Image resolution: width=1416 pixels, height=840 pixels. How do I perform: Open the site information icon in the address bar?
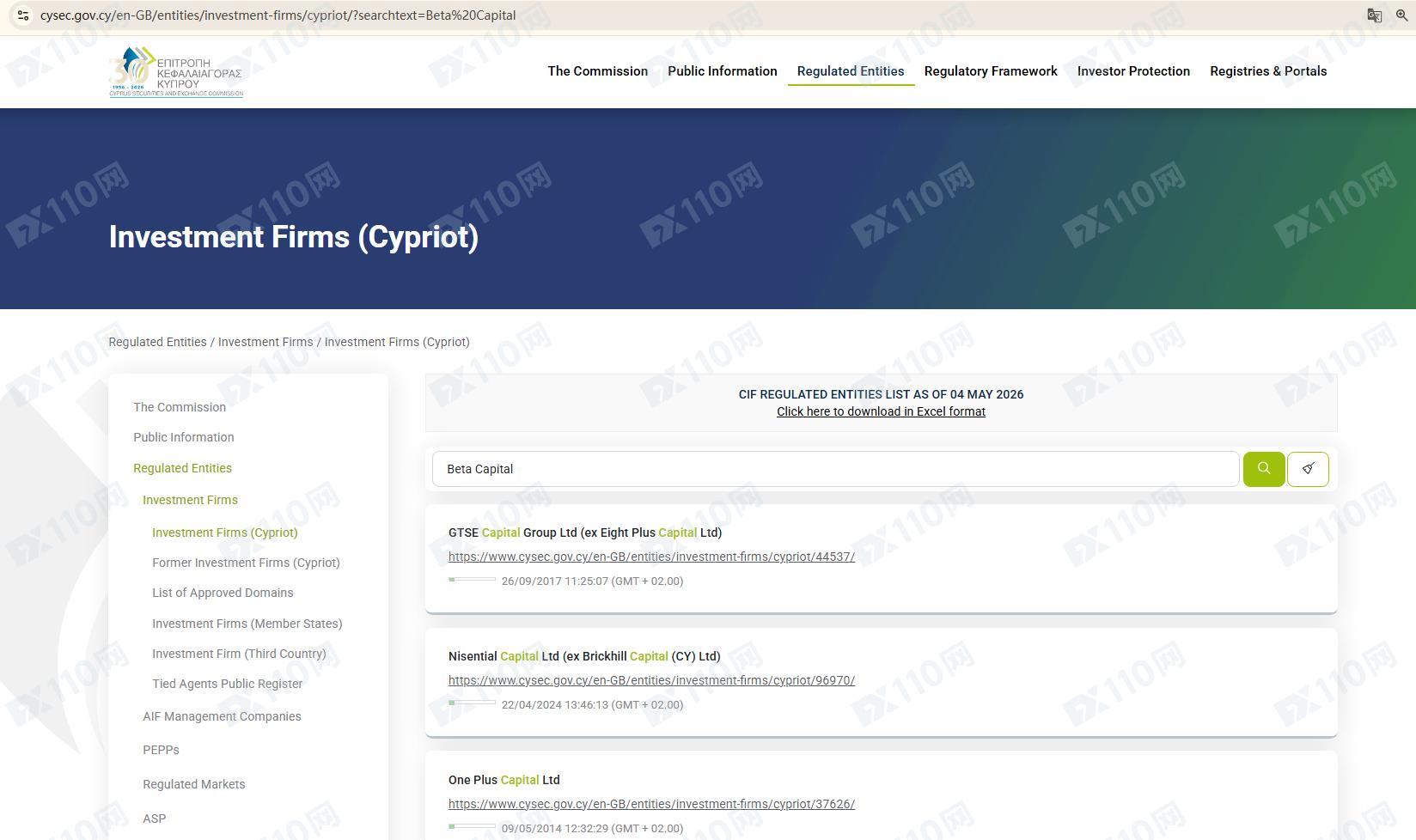click(23, 15)
